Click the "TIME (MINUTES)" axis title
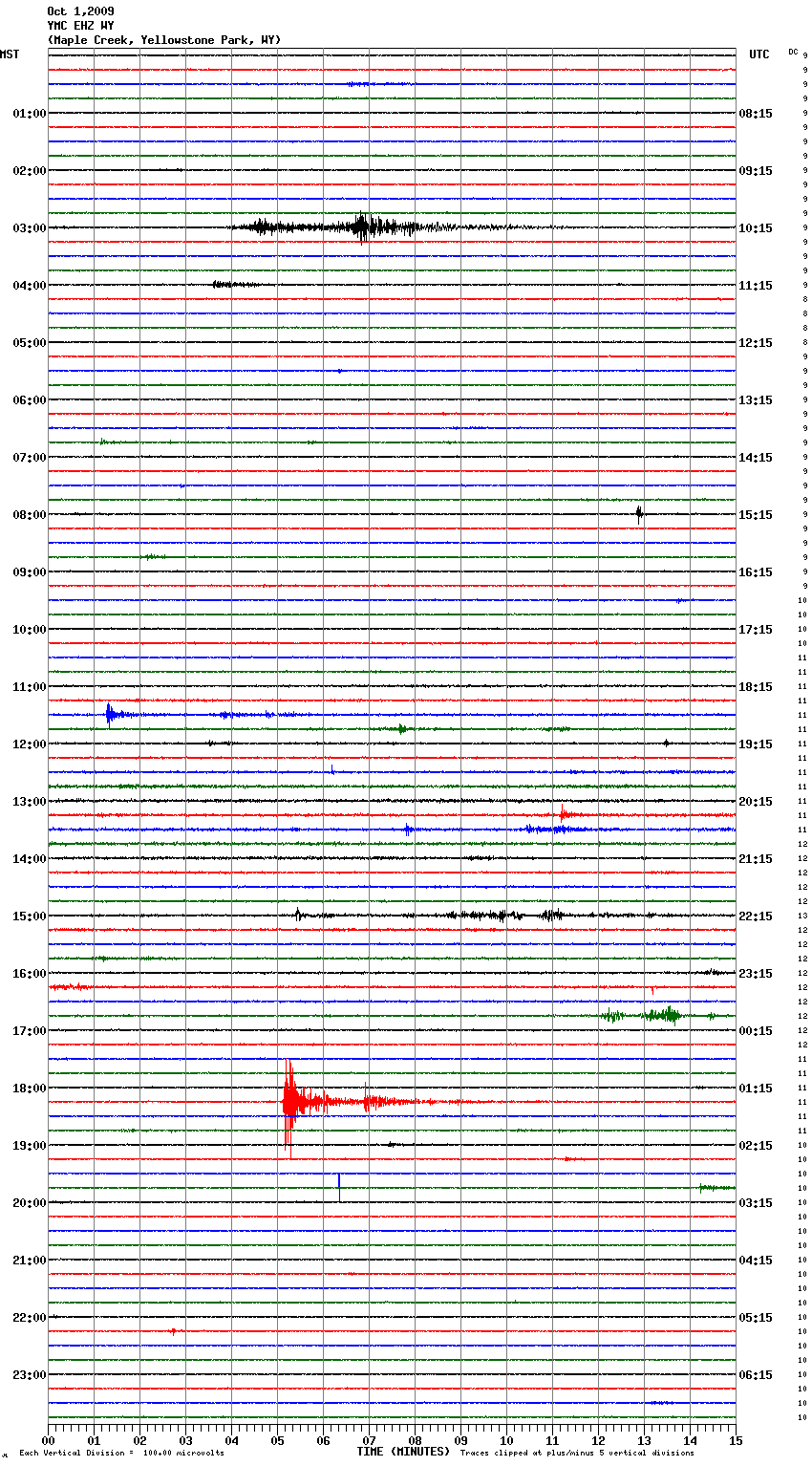Image resolution: width=812 pixels, height=1466 pixels. click(403, 1452)
